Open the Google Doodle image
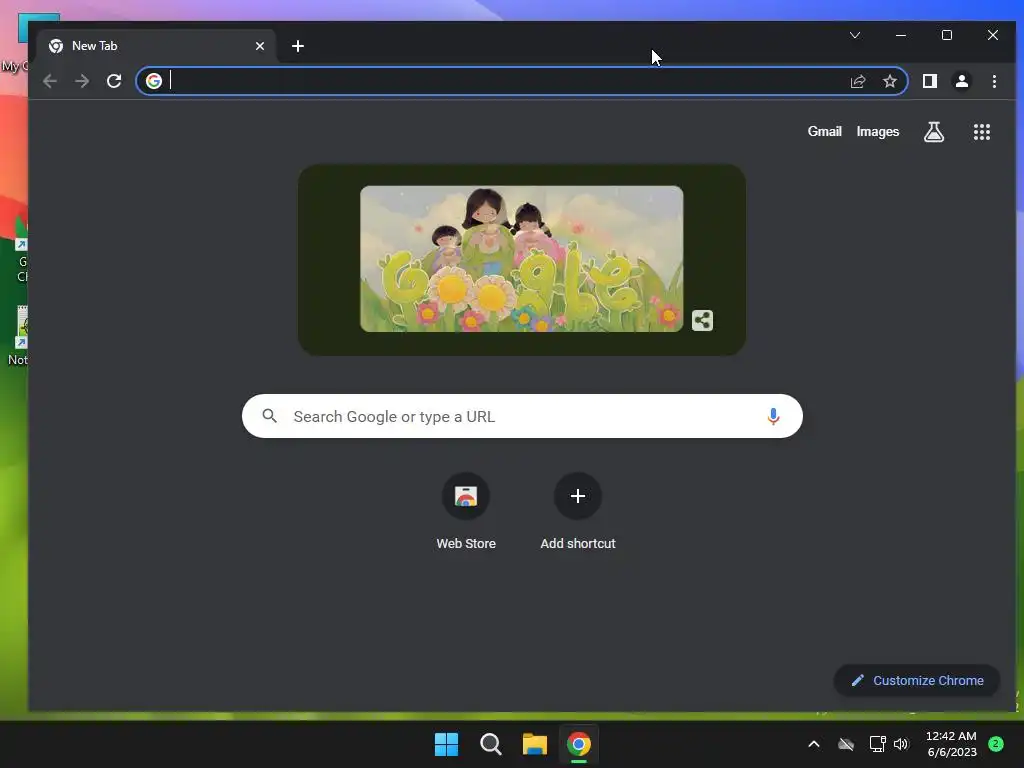The image size is (1024, 768). [x=522, y=259]
